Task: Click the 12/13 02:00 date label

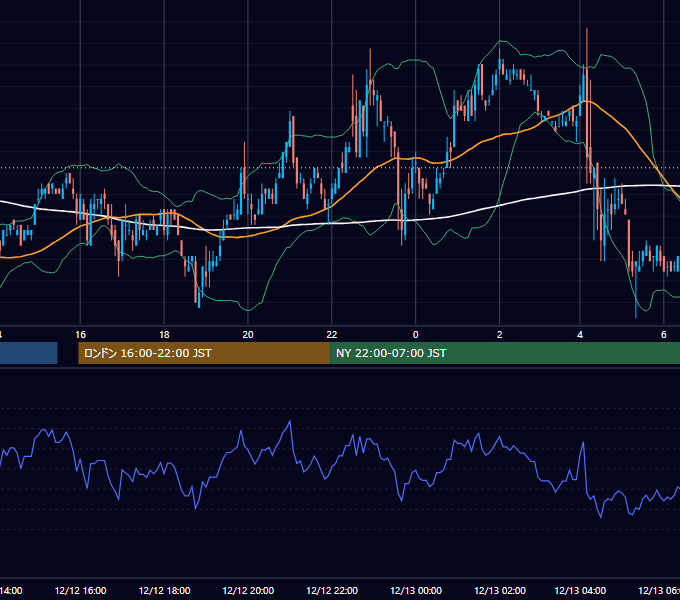Action: pos(500,590)
